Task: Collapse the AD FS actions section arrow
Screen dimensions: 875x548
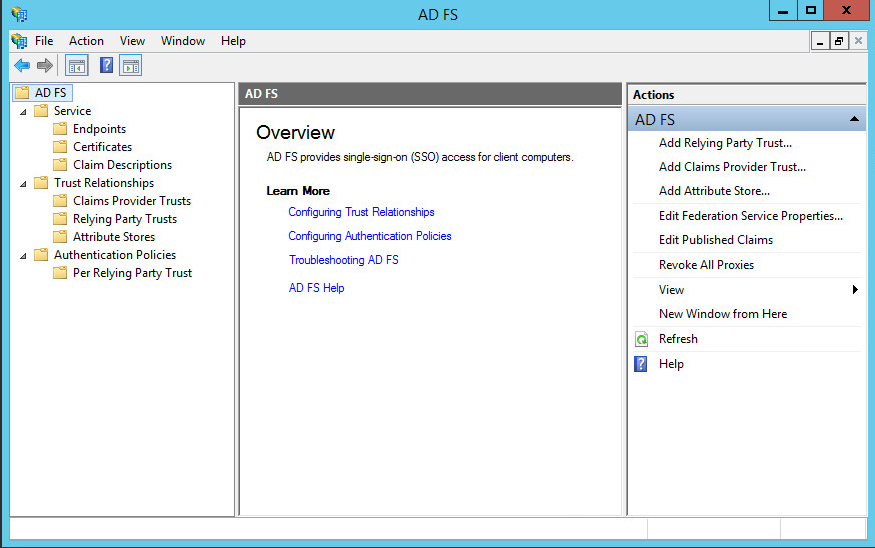Action: [x=854, y=119]
